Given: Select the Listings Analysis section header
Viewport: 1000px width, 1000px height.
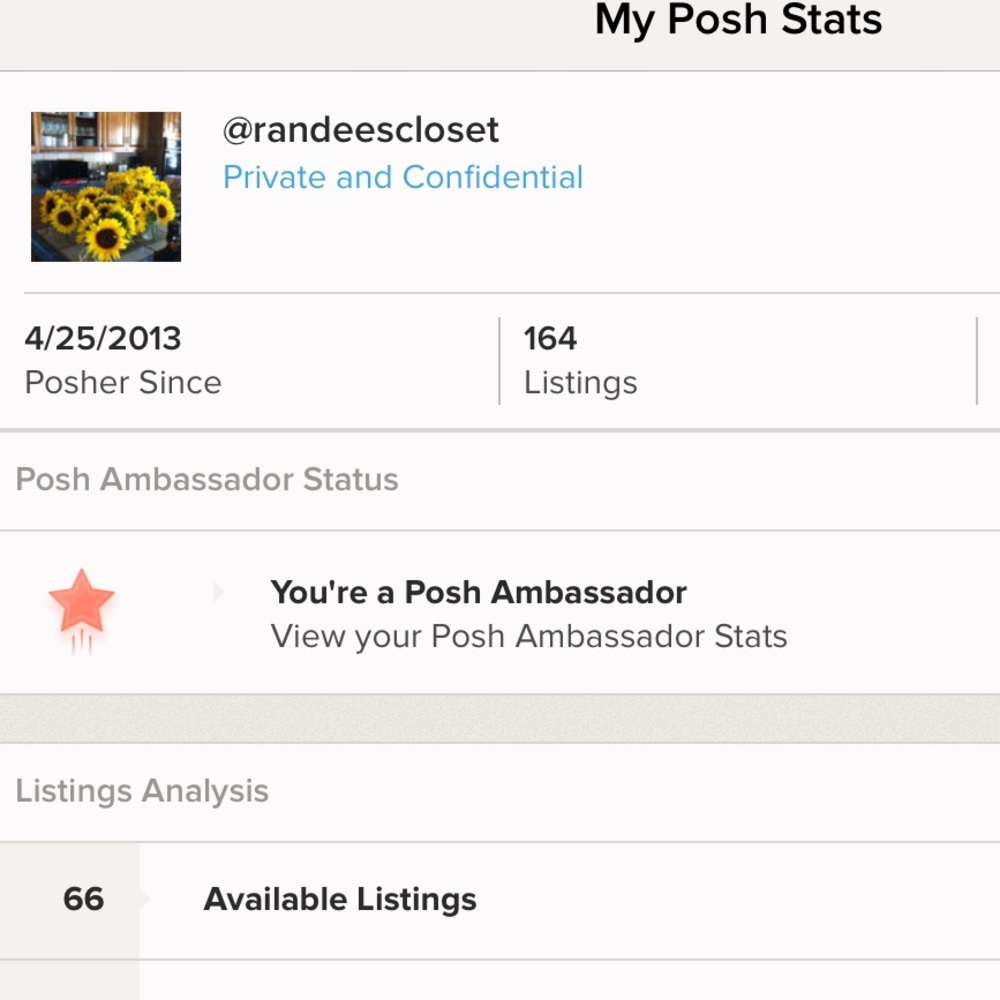Looking at the screenshot, I should pyautogui.click(x=141, y=790).
